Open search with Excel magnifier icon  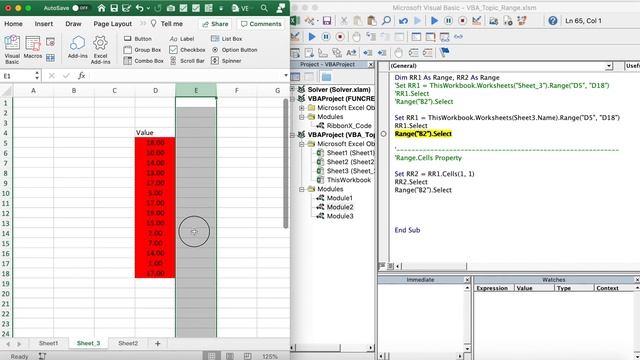pyautogui.click(x=264, y=8)
